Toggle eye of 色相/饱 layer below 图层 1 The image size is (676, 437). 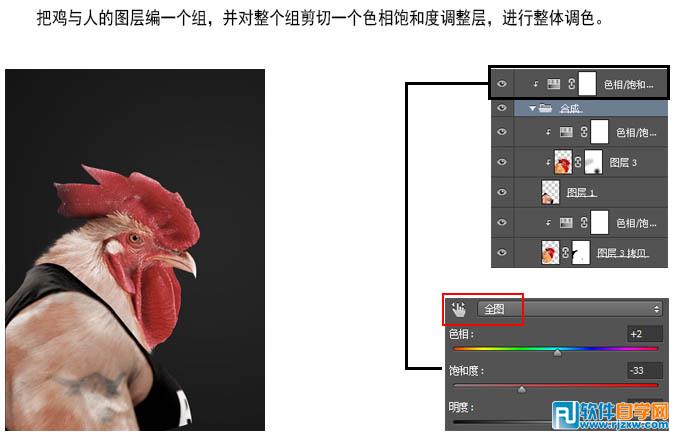[502, 222]
